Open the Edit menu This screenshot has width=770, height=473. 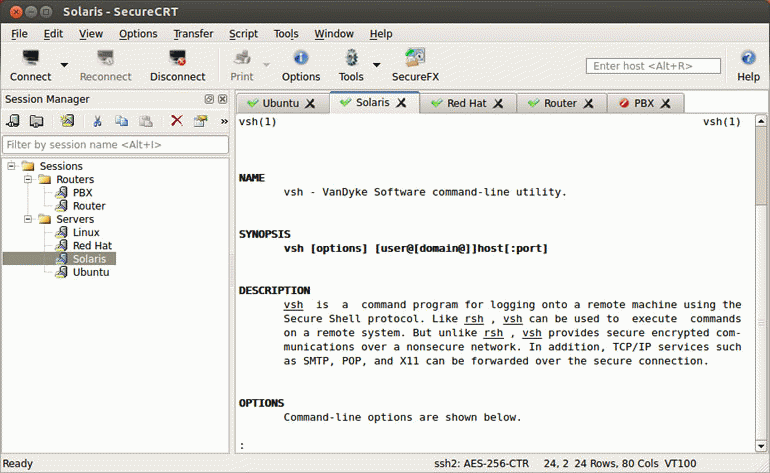53,34
